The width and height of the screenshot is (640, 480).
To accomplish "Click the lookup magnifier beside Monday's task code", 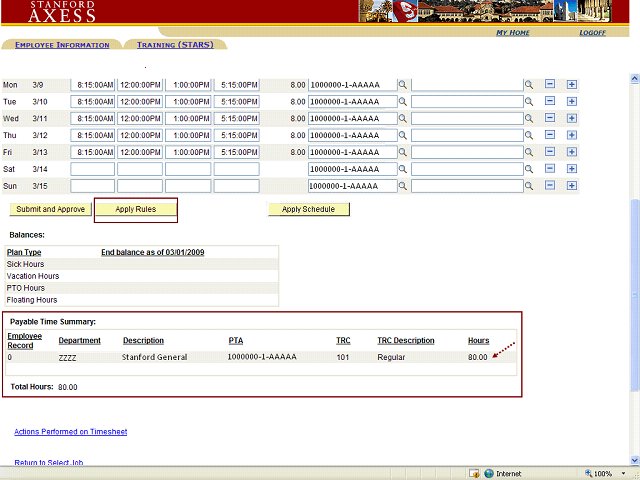I will point(403,85).
